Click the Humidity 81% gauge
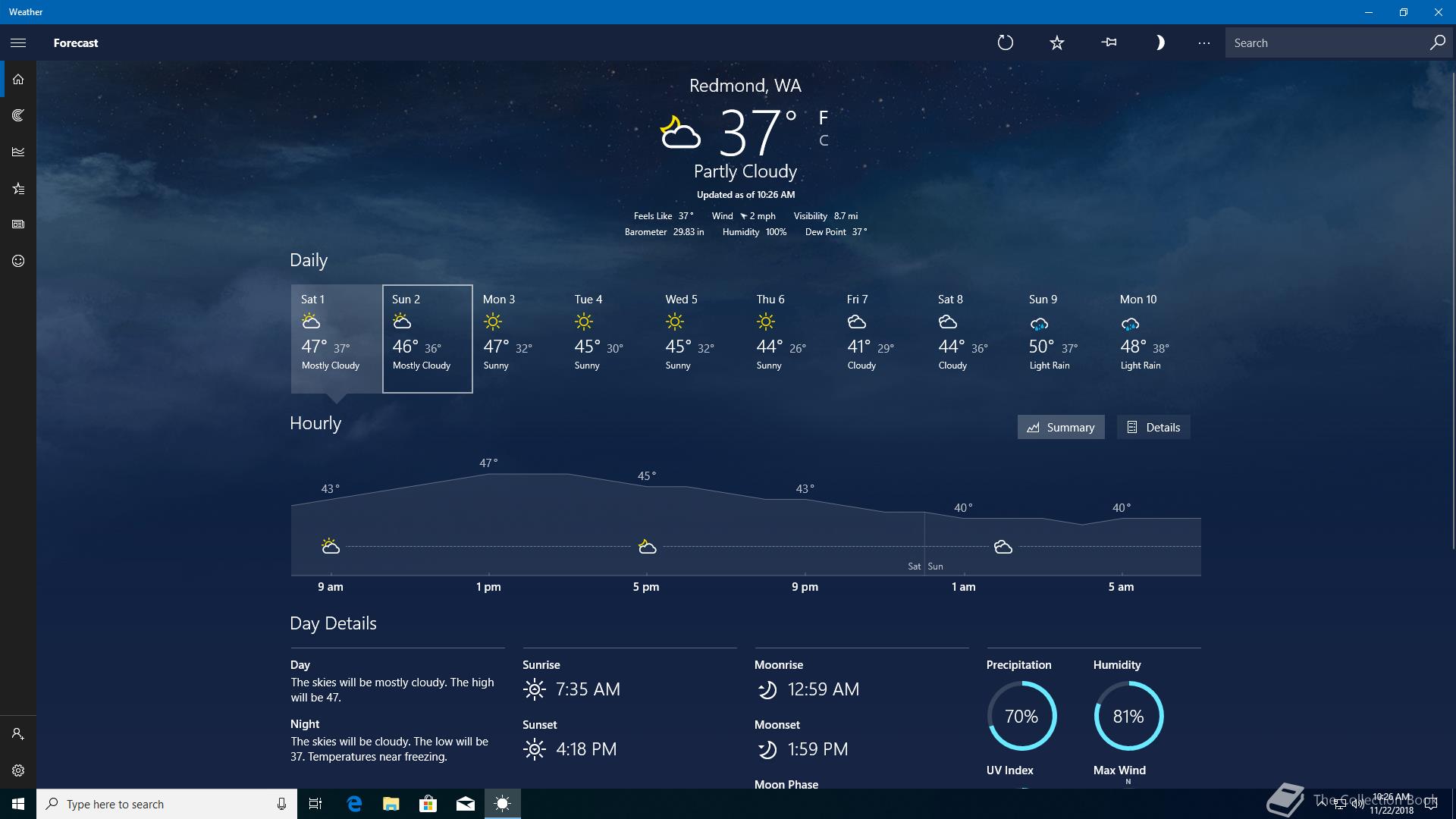1456x819 pixels. [x=1128, y=716]
